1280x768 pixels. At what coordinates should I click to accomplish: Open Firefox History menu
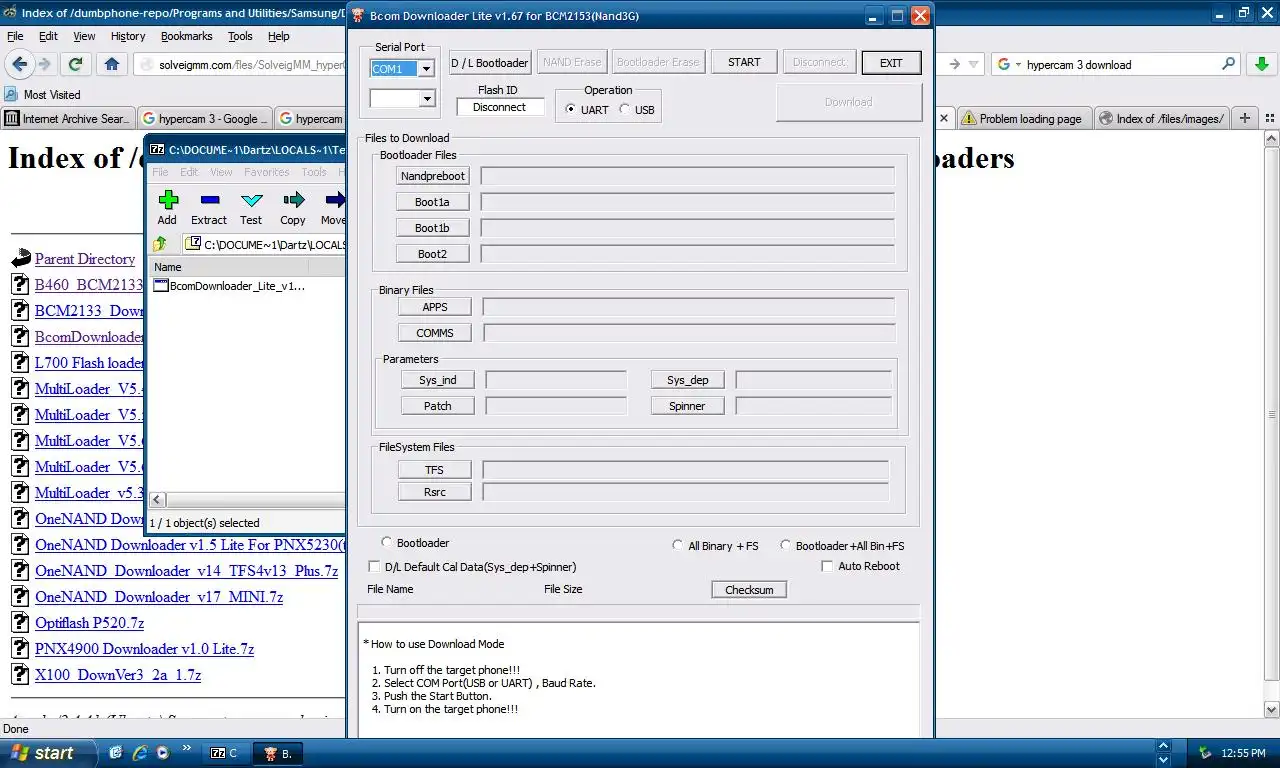click(128, 36)
